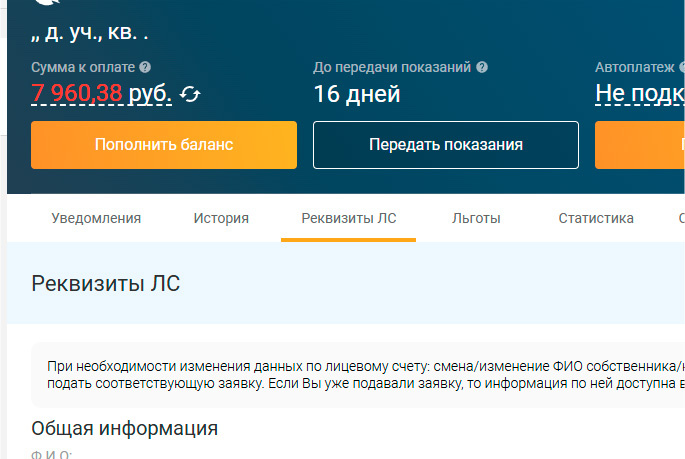Open the 7 960,38 руб. amount link

coord(101,93)
